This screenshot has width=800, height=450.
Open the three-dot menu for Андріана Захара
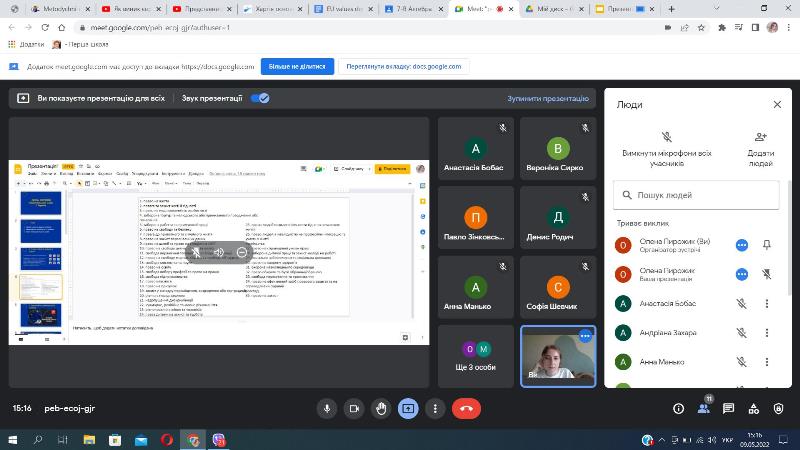click(x=767, y=332)
